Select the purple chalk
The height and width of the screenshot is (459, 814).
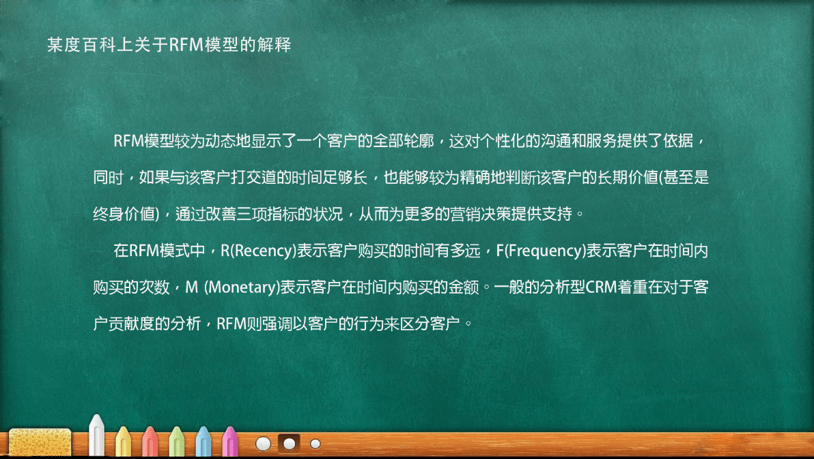pyautogui.click(x=230, y=441)
